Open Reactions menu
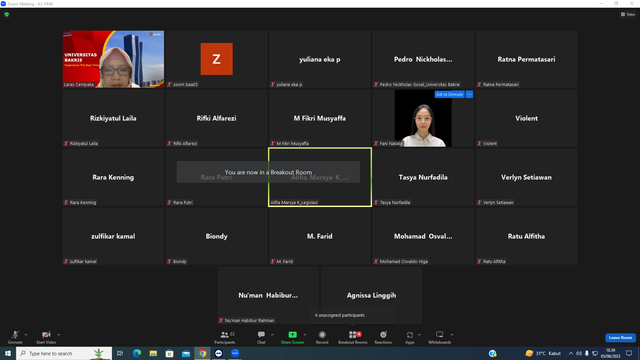Screen dimensions: 640x360 [383, 338]
